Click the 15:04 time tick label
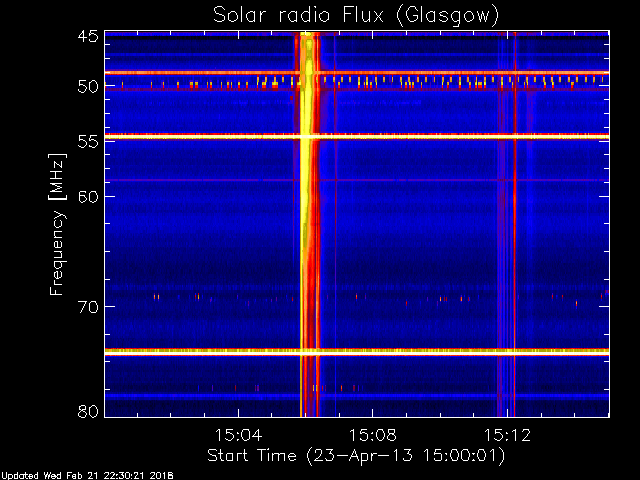This screenshot has width=640, height=480. click(238, 435)
